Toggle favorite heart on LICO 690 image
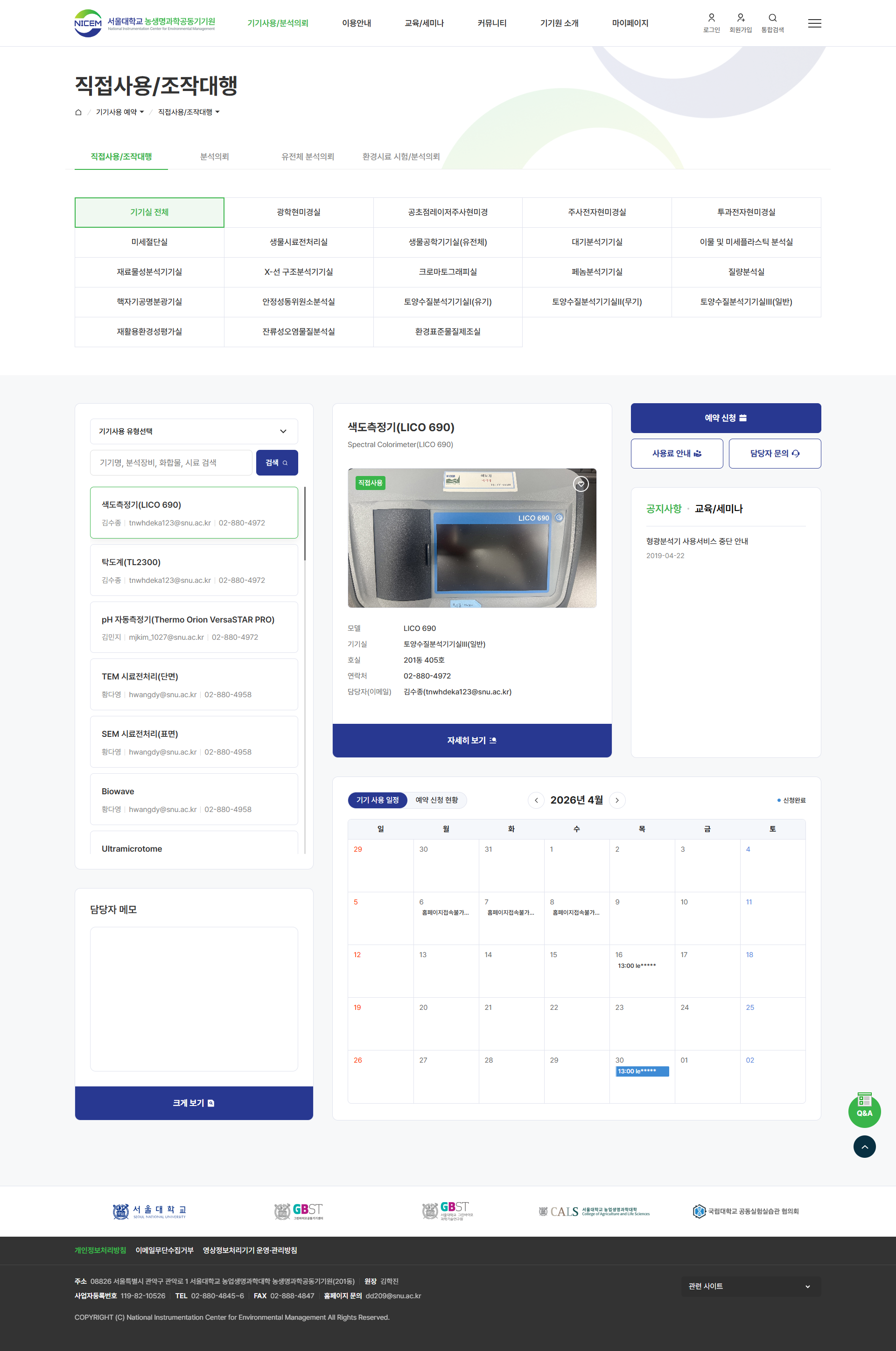This screenshot has height=1351, width=896. tap(581, 484)
